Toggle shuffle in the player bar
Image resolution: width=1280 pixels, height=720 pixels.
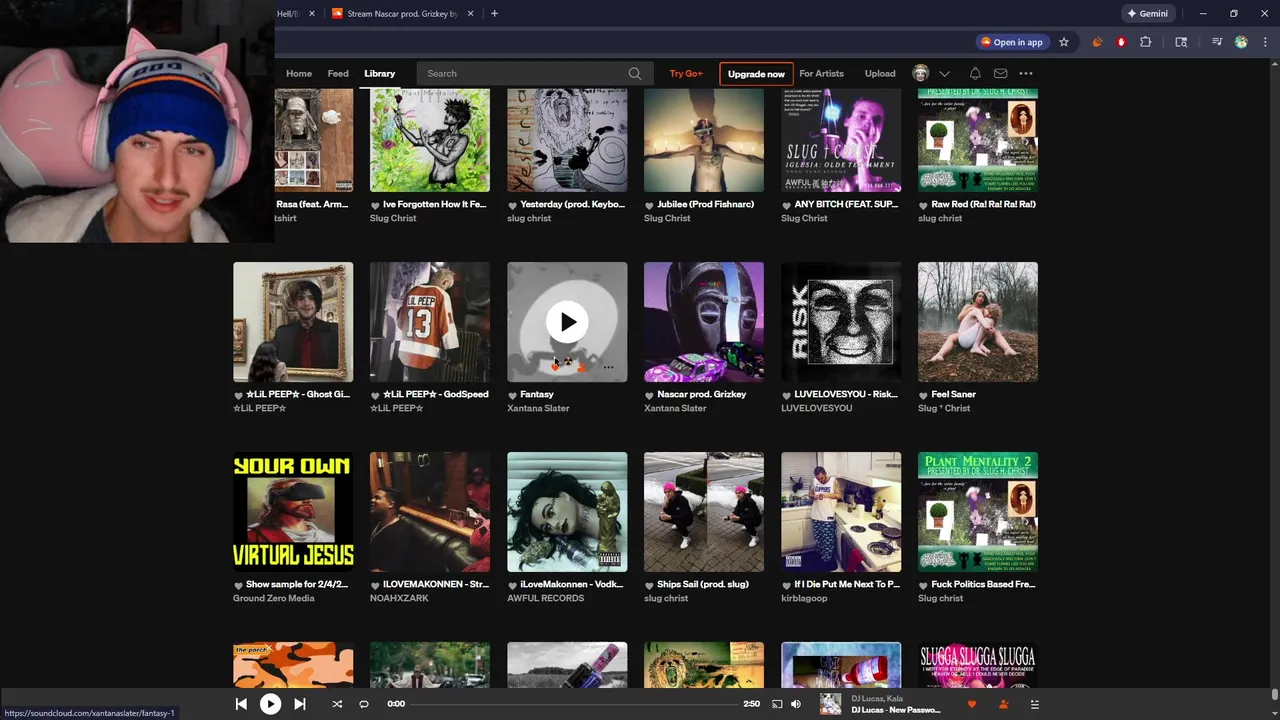coord(337,704)
